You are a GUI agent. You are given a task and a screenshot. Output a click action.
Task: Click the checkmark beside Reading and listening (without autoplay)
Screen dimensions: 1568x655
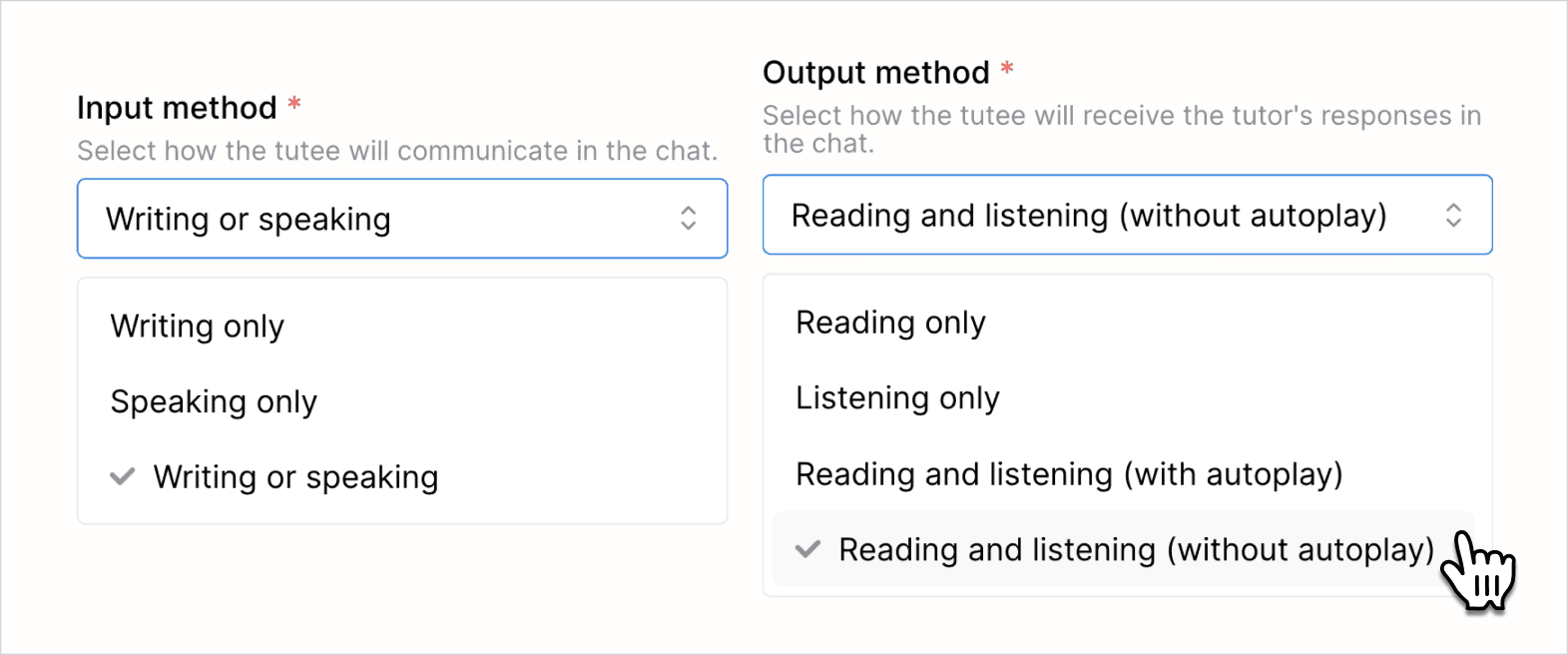click(807, 549)
